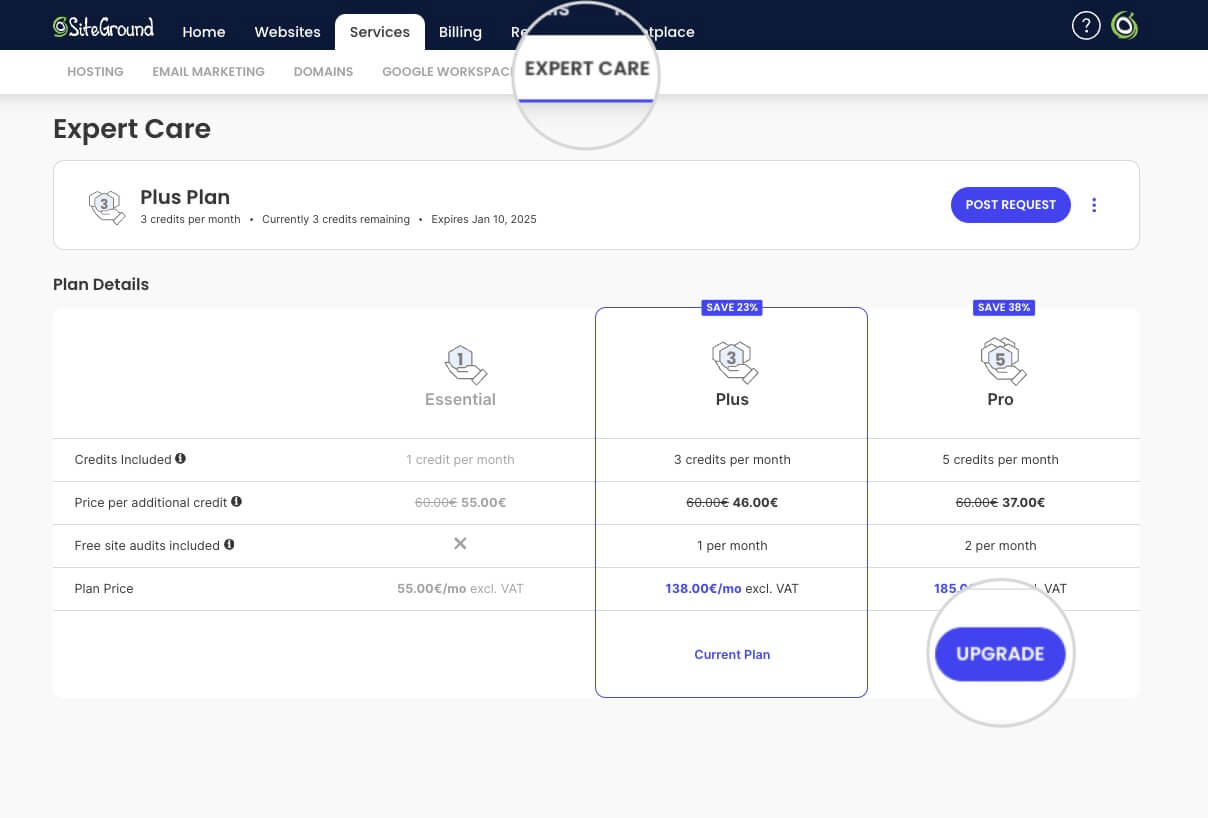Viewport: 1208px width, 818px height.
Task: Click the Essential plan hand icon
Action: coord(464,365)
